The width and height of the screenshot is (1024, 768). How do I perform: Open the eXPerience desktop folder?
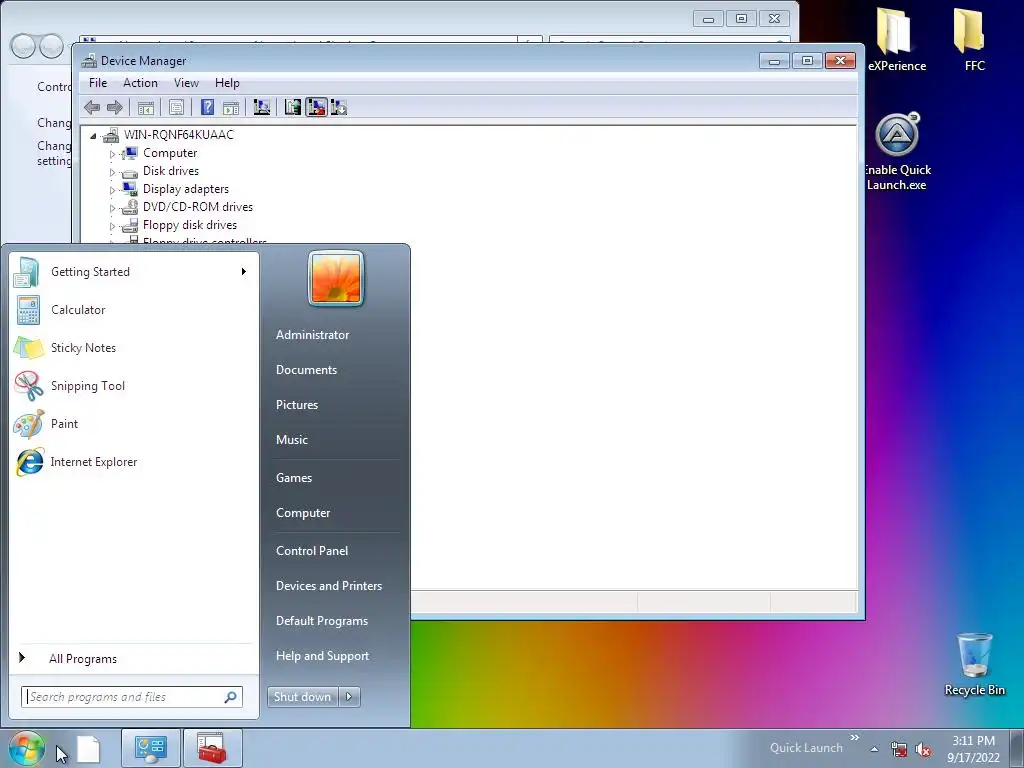tap(897, 39)
